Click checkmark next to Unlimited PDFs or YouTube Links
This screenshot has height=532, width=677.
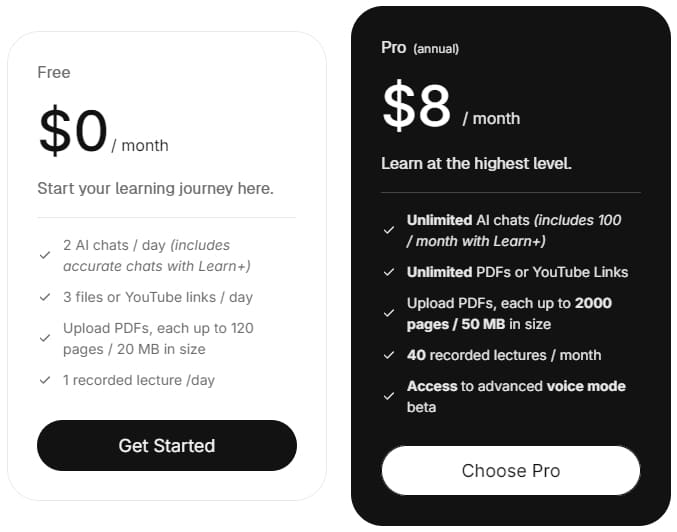(x=389, y=272)
